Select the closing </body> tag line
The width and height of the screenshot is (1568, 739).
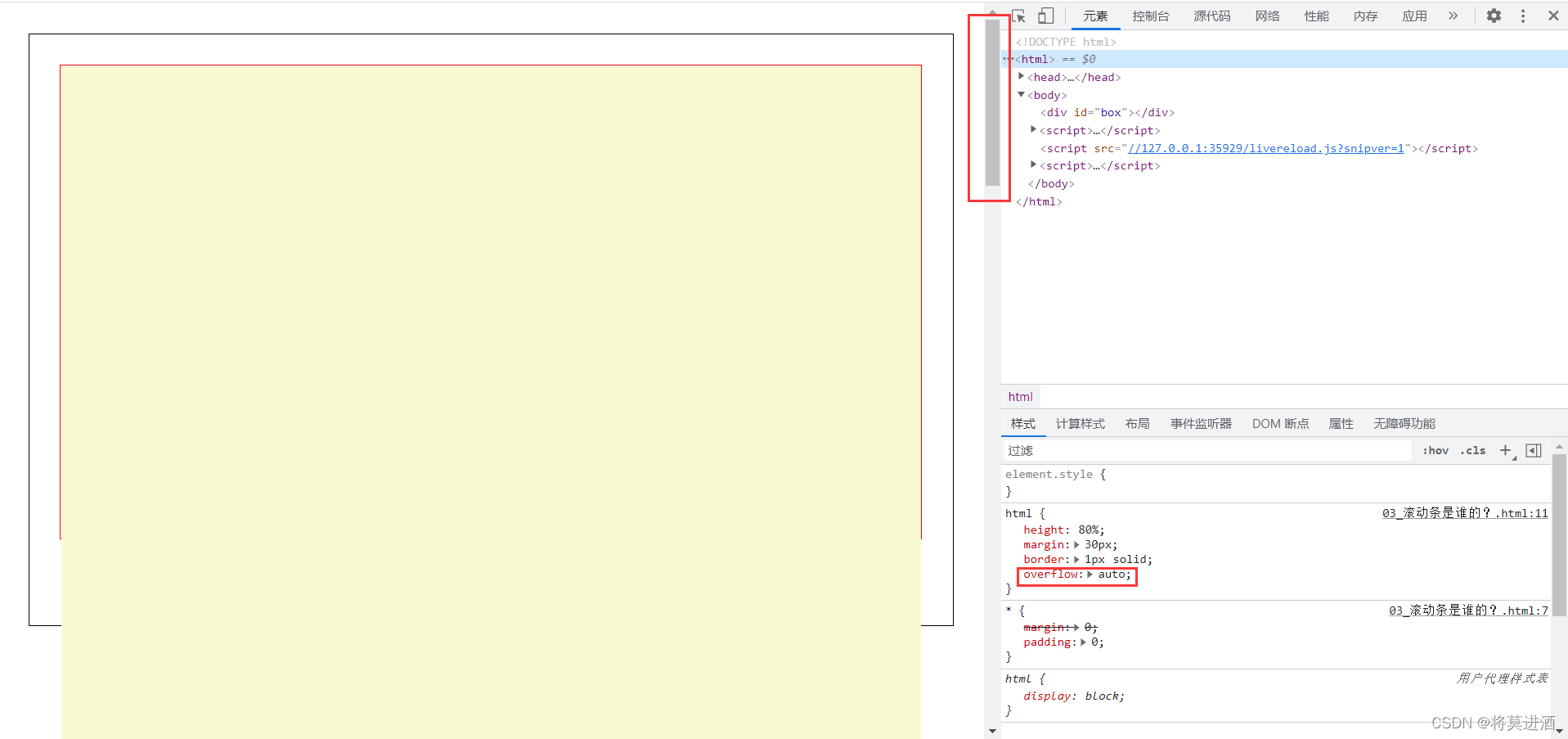(x=1051, y=183)
